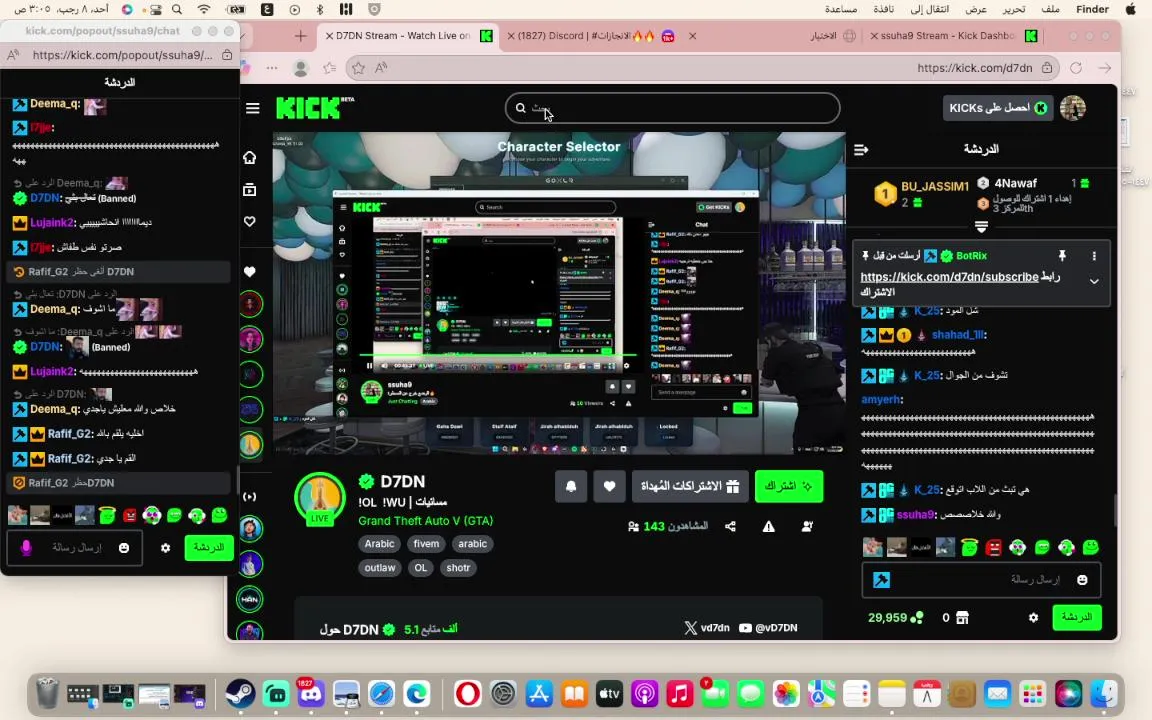
Task: Open the ملف menu in menu bar
Action: pyautogui.click(x=1051, y=10)
